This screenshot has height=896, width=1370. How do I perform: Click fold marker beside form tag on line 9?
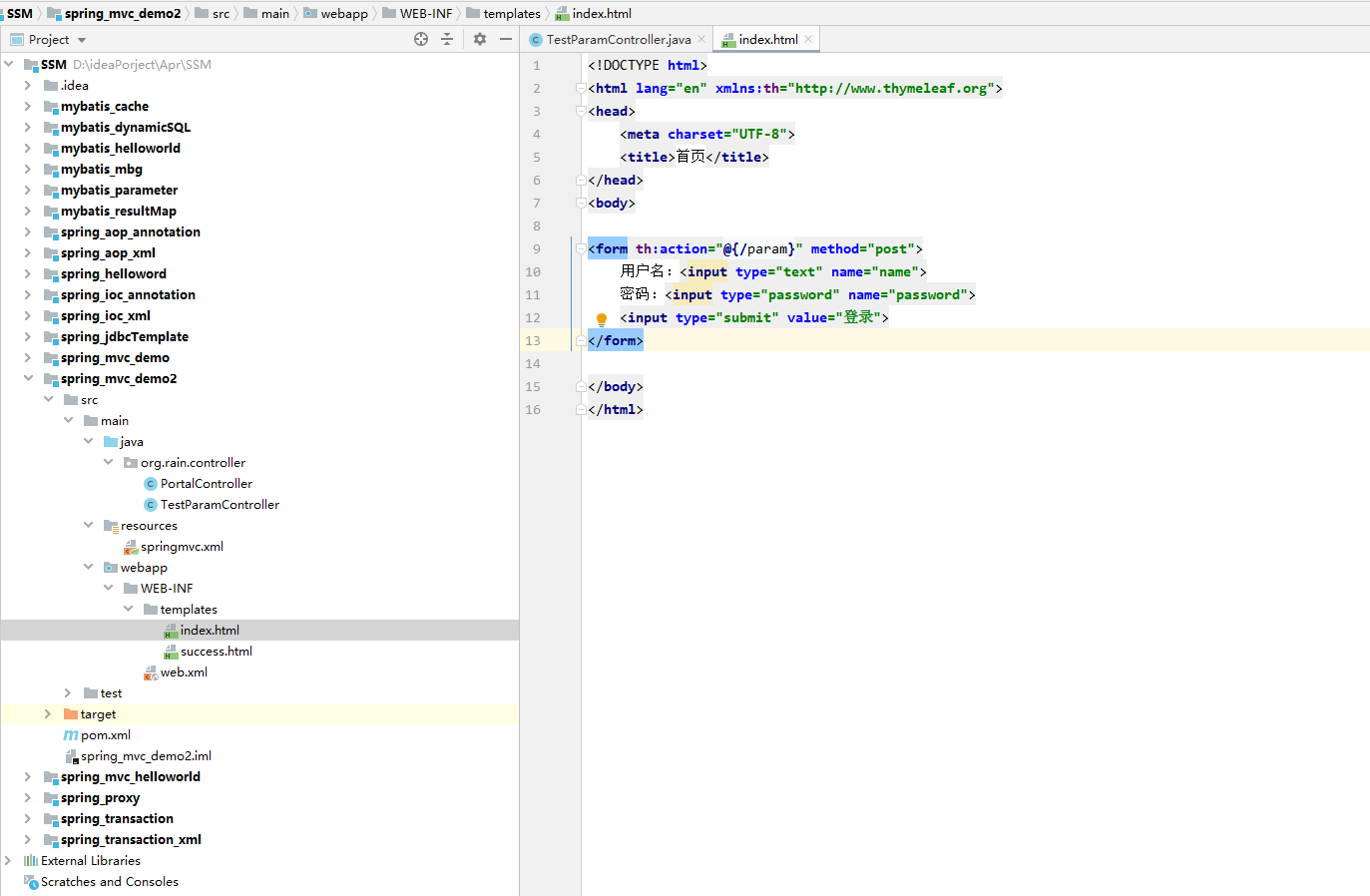580,249
